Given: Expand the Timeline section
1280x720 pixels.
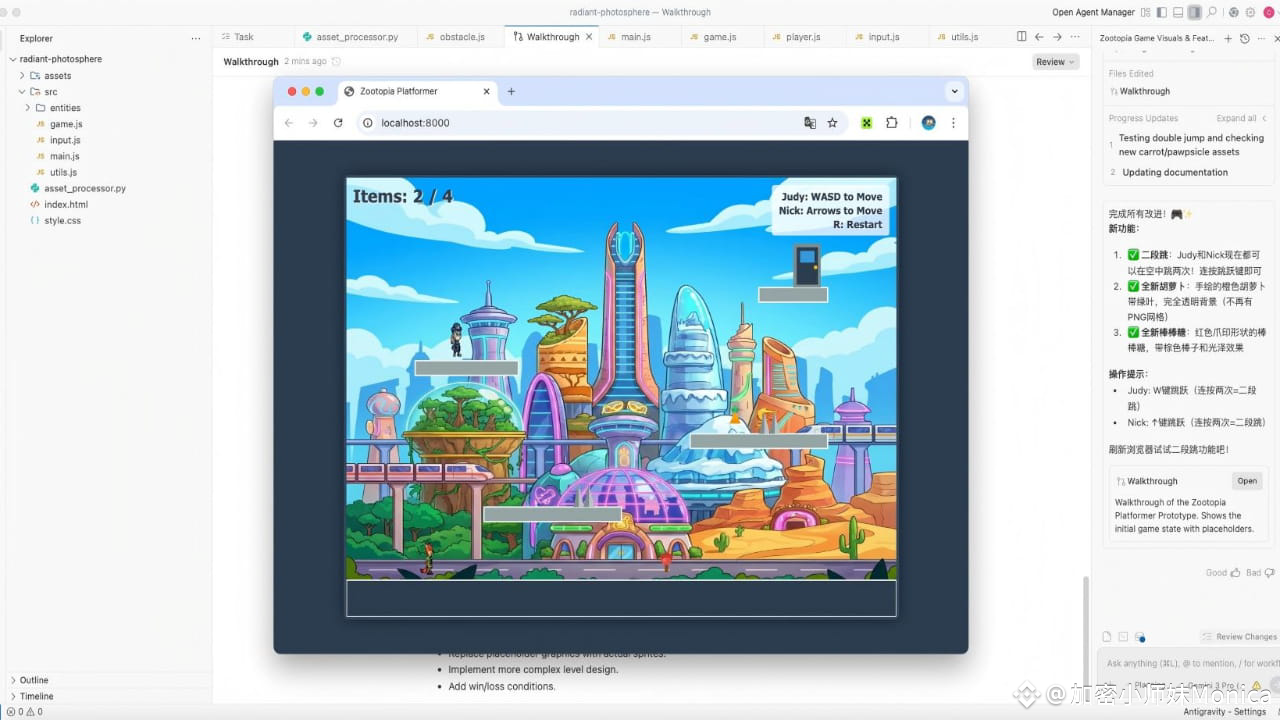Looking at the screenshot, I should coord(36,696).
